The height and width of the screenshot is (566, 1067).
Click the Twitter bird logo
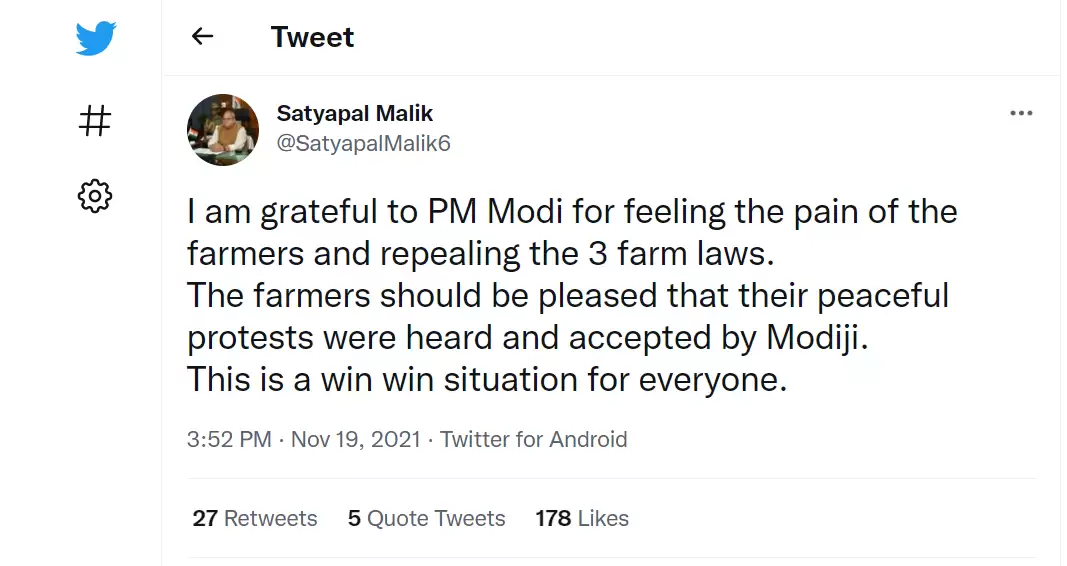pyautogui.click(x=96, y=39)
